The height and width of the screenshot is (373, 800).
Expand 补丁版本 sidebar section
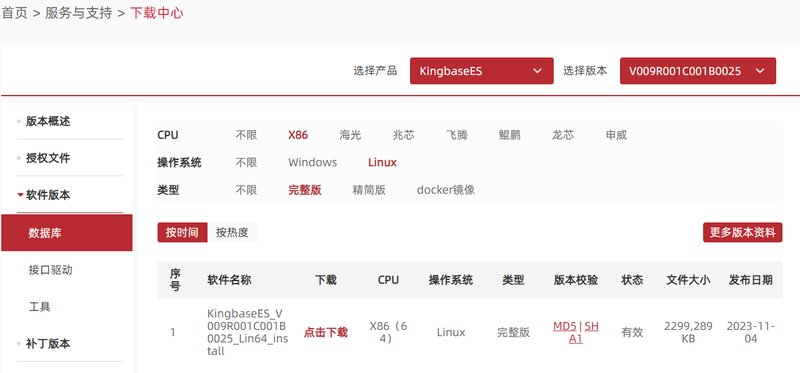point(48,344)
